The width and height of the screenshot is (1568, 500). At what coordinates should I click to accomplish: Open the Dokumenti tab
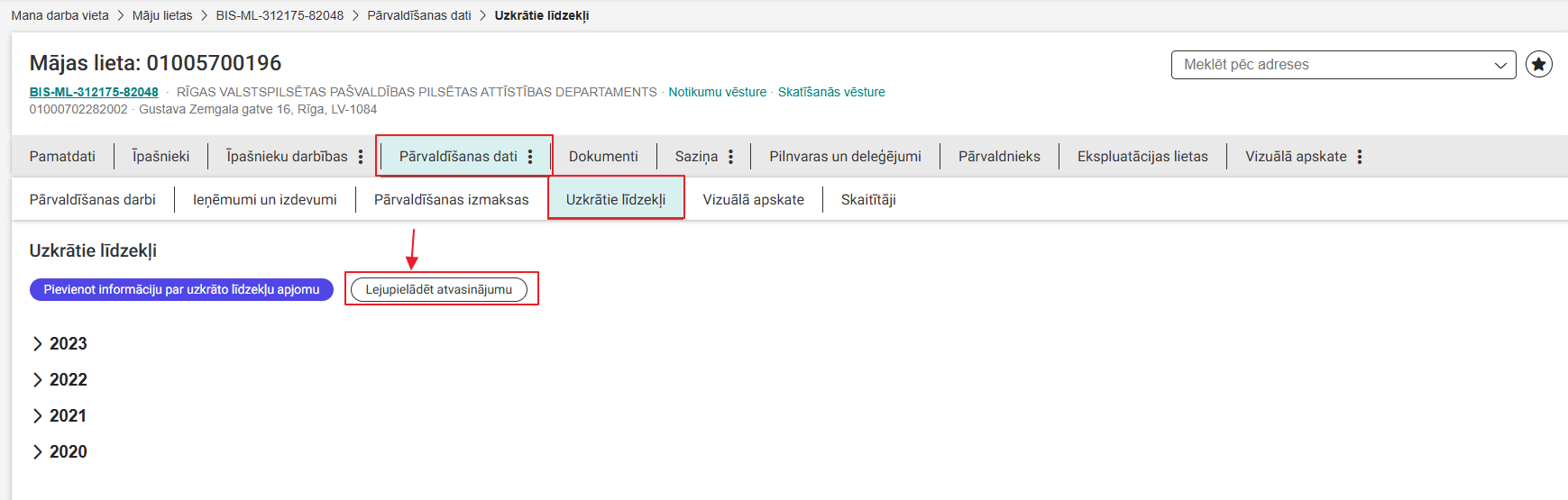point(603,157)
